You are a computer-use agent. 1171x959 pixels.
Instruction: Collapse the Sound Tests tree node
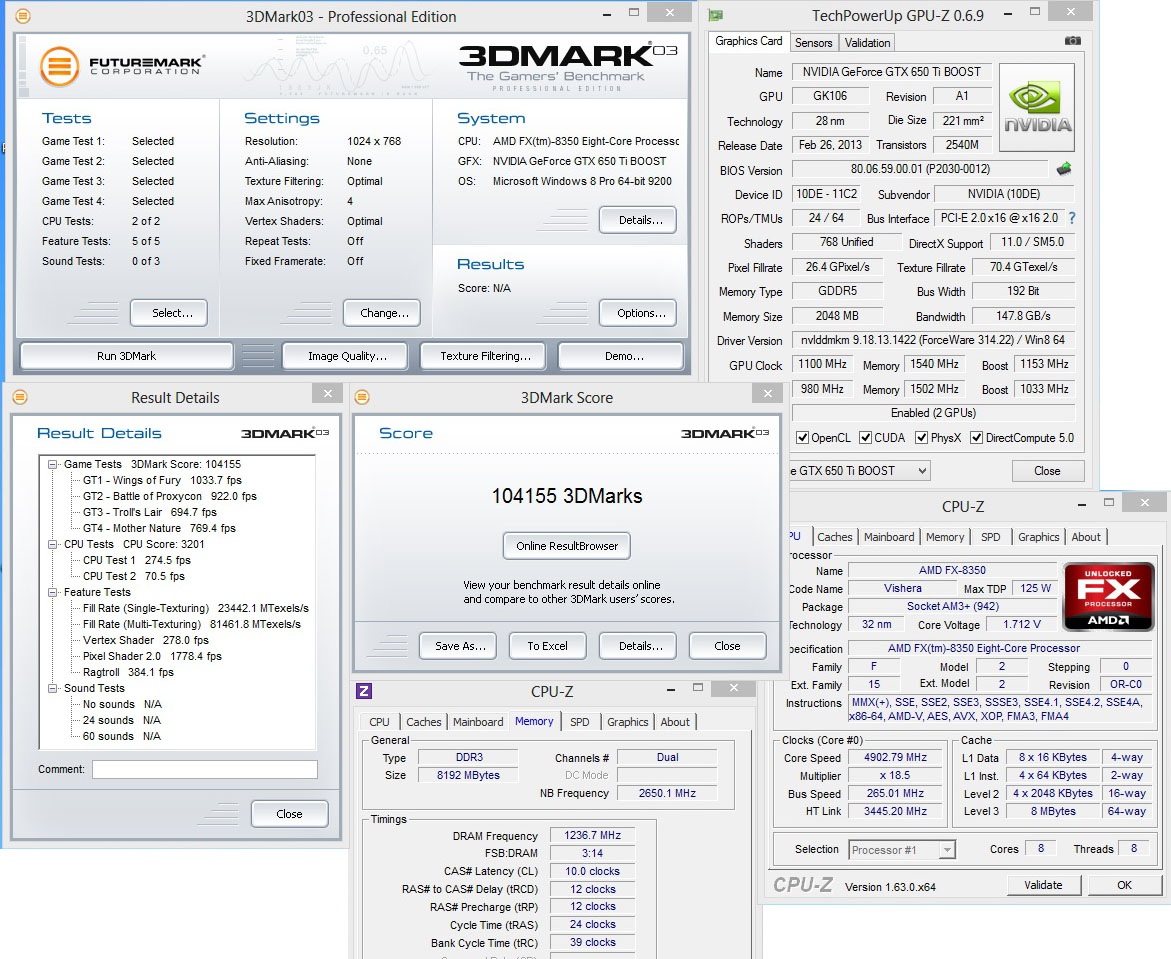tap(53, 689)
